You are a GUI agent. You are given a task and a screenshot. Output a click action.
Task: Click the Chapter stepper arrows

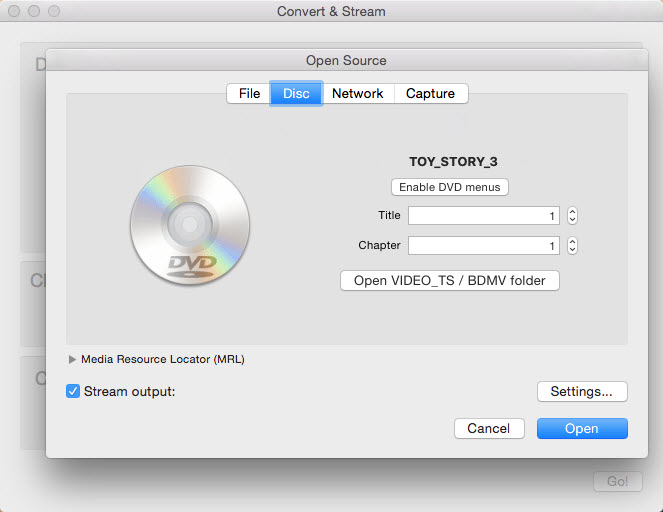[x=572, y=245]
